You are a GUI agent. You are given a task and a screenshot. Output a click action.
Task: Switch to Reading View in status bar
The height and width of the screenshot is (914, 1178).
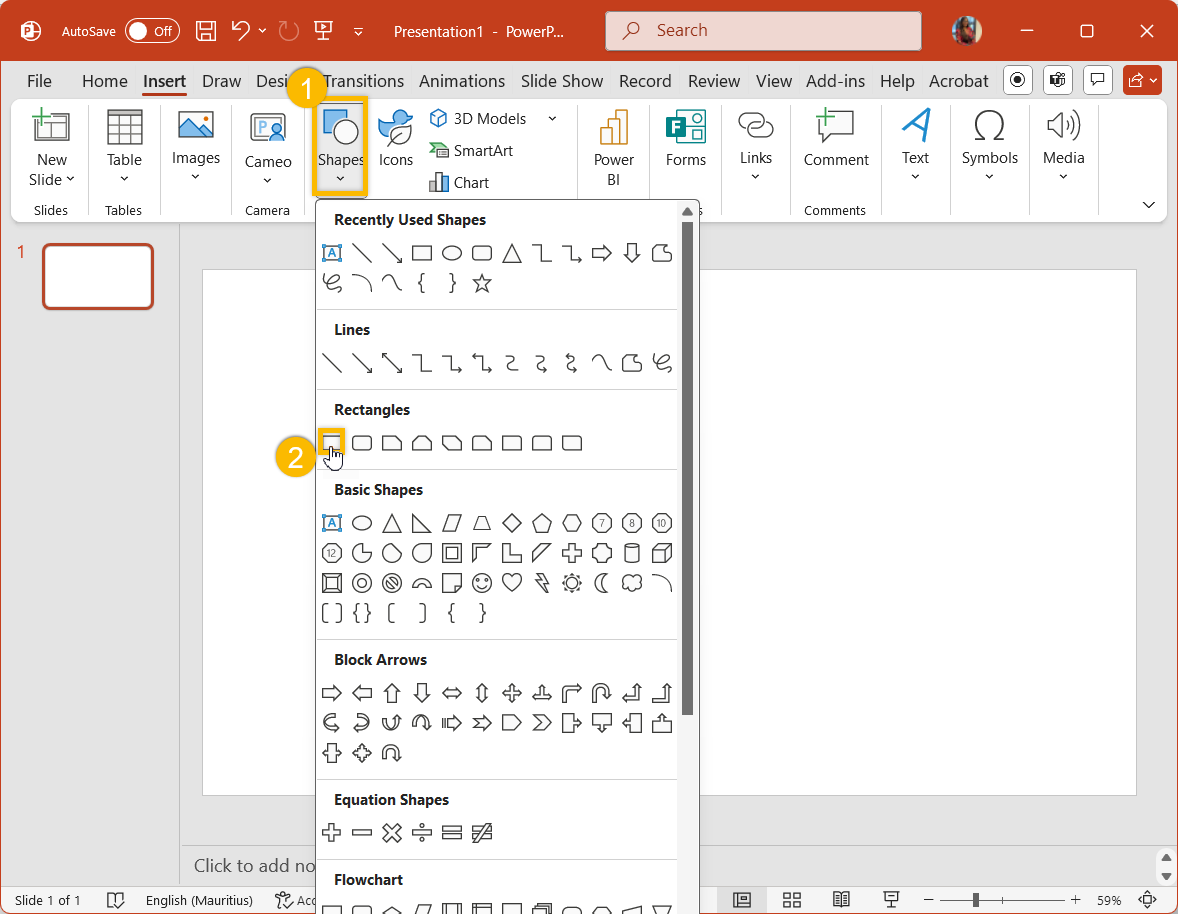point(842,900)
